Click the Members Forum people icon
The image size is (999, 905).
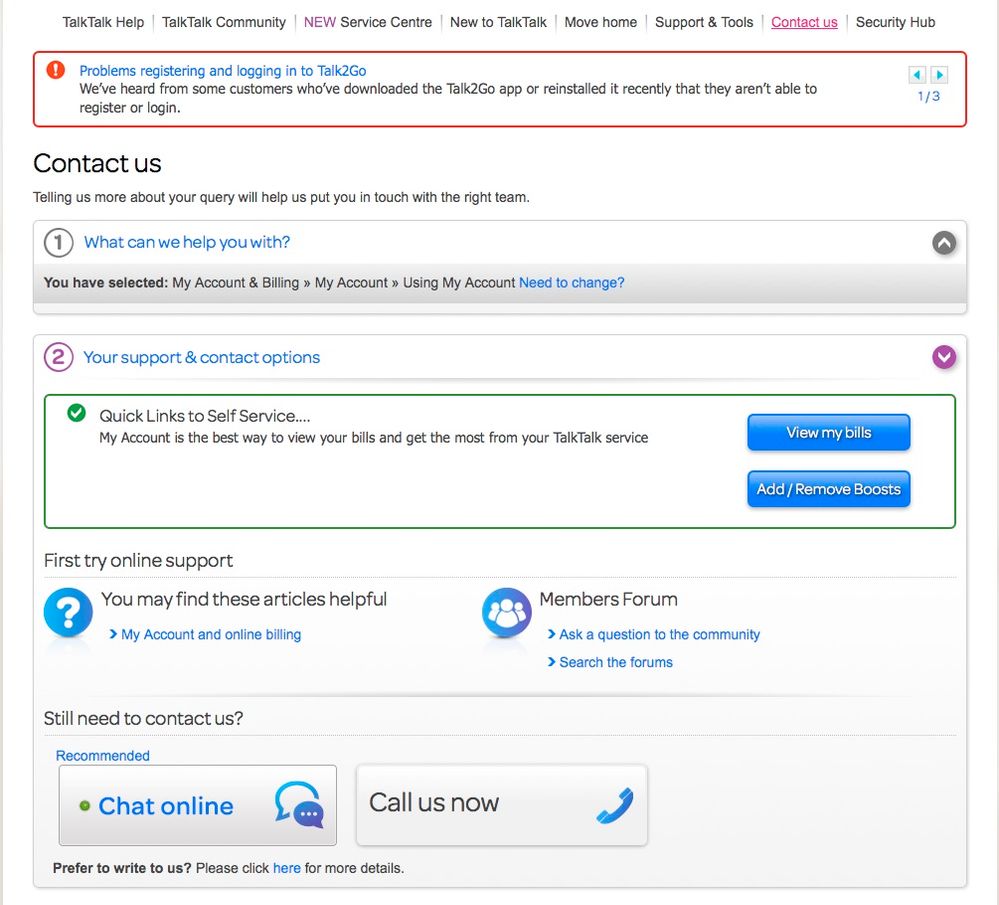507,612
